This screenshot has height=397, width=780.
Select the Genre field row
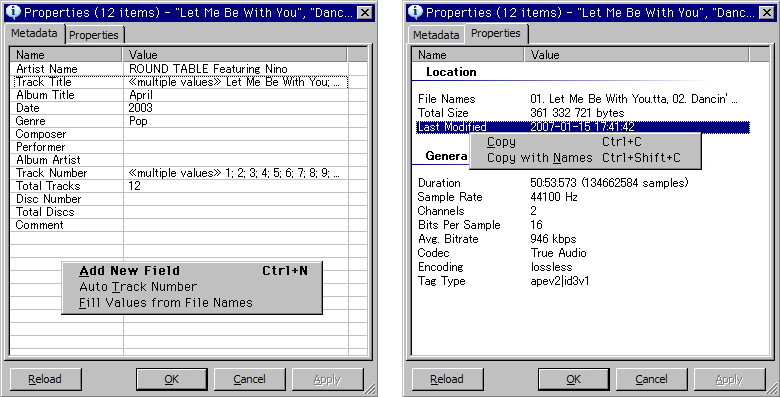coord(179,120)
